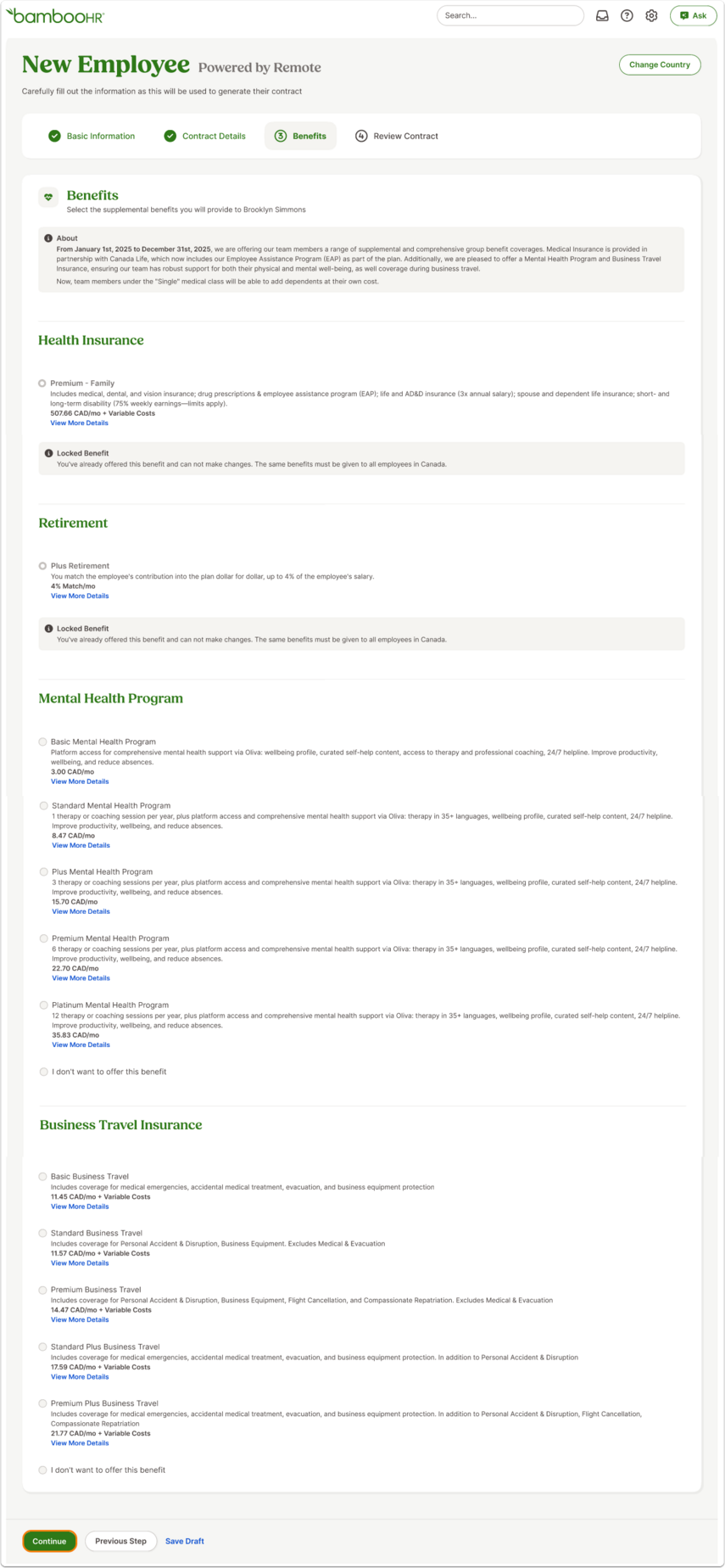View More Details for Plus Mental Health Program

click(x=81, y=911)
